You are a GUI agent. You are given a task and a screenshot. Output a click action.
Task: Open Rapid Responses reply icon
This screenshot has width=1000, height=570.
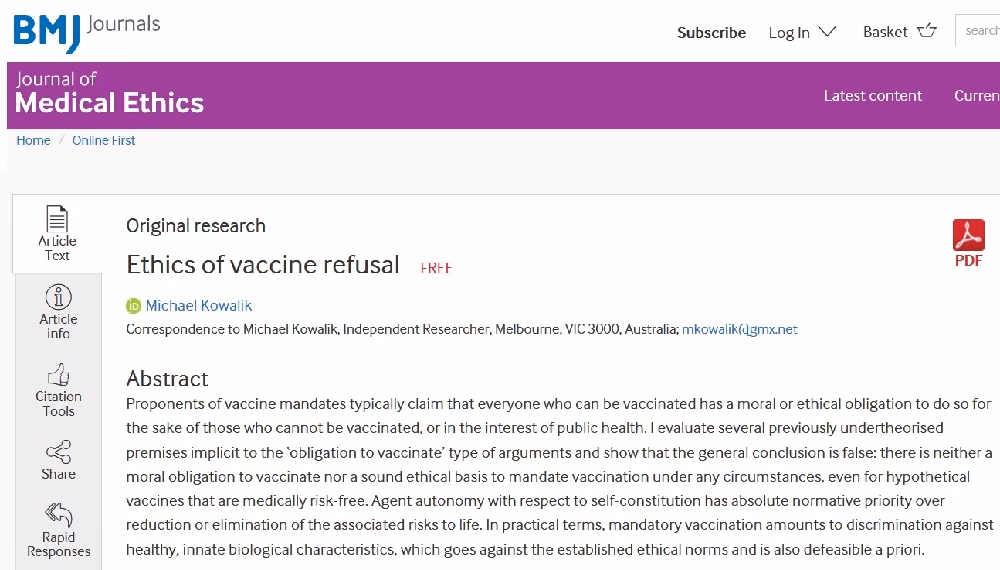pos(59,515)
